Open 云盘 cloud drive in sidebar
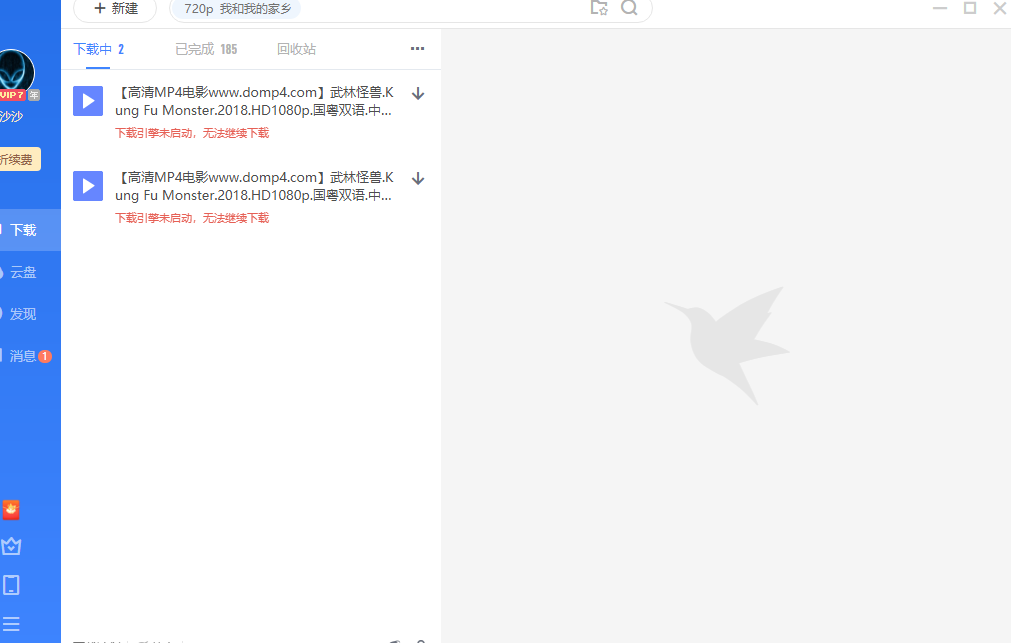The width and height of the screenshot is (1011, 643). click(x=22, y=272)
